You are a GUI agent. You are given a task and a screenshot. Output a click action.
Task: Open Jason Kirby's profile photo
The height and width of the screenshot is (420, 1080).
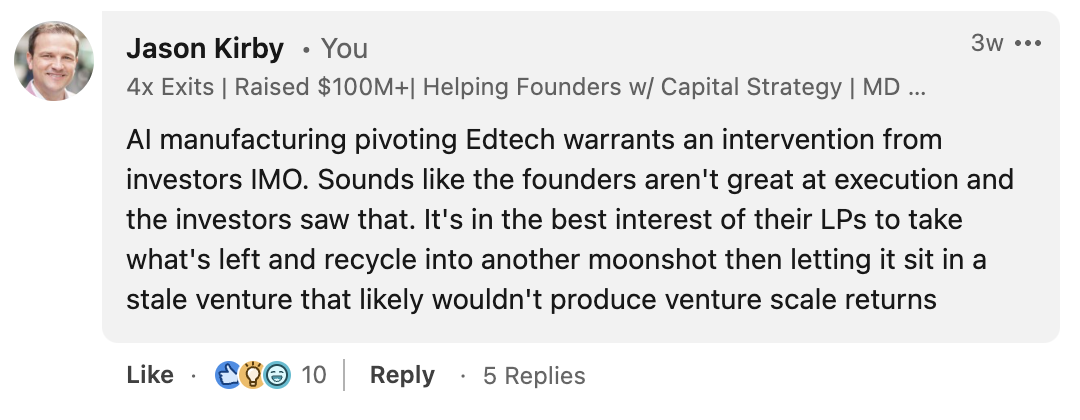coord(54,61)
